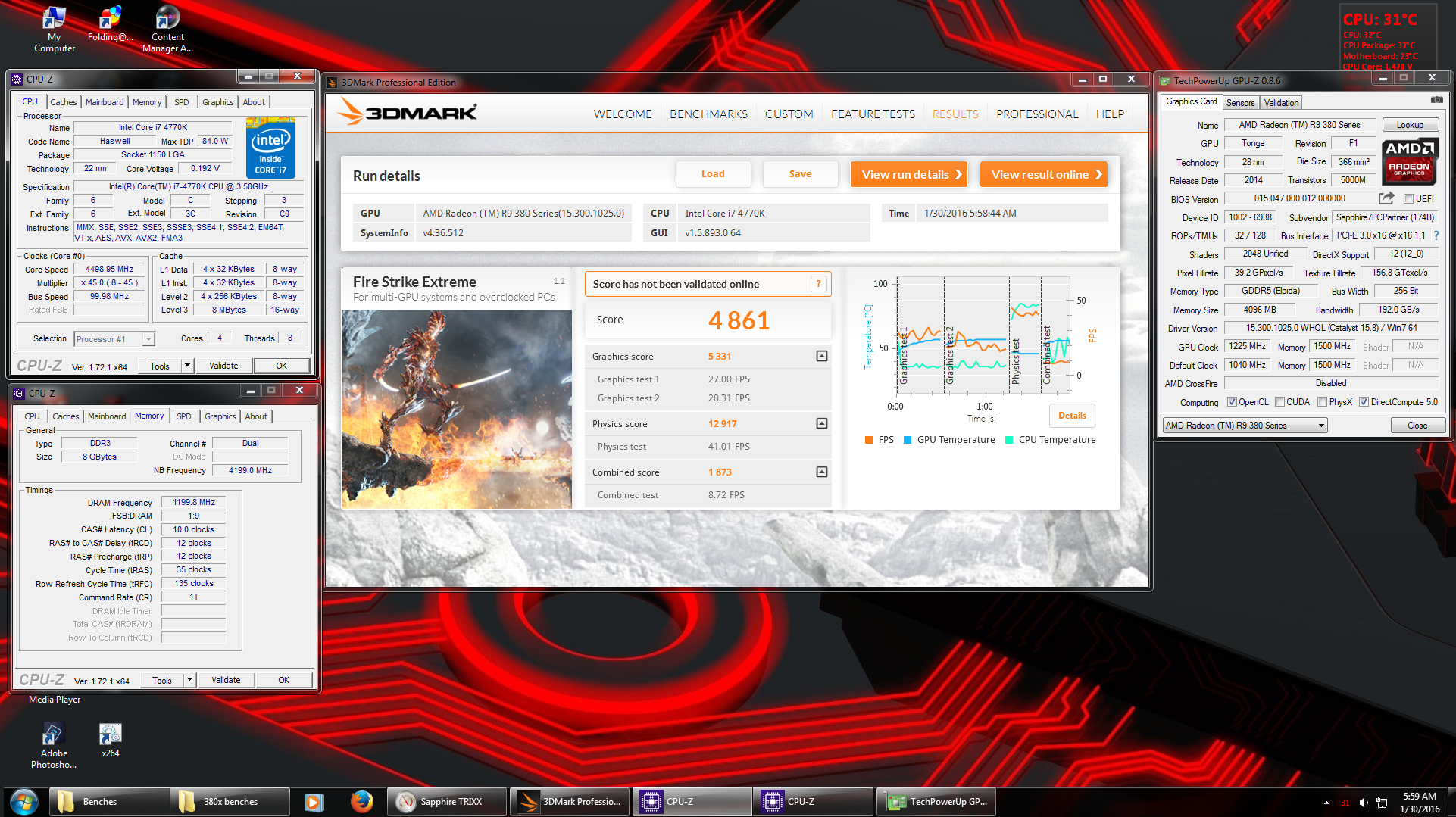Click the Core Speed 4498.95 MHz field
Viewport: 1456px width, 817px height.
[x=109, y=270]
